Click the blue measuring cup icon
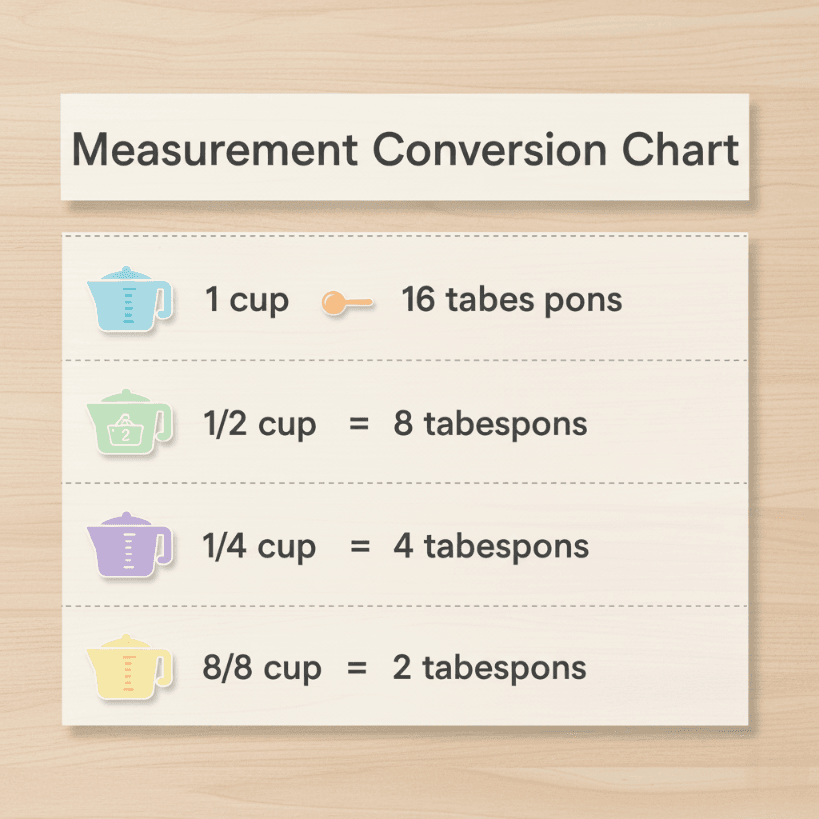The image size is (819, 819). (128, 299)
